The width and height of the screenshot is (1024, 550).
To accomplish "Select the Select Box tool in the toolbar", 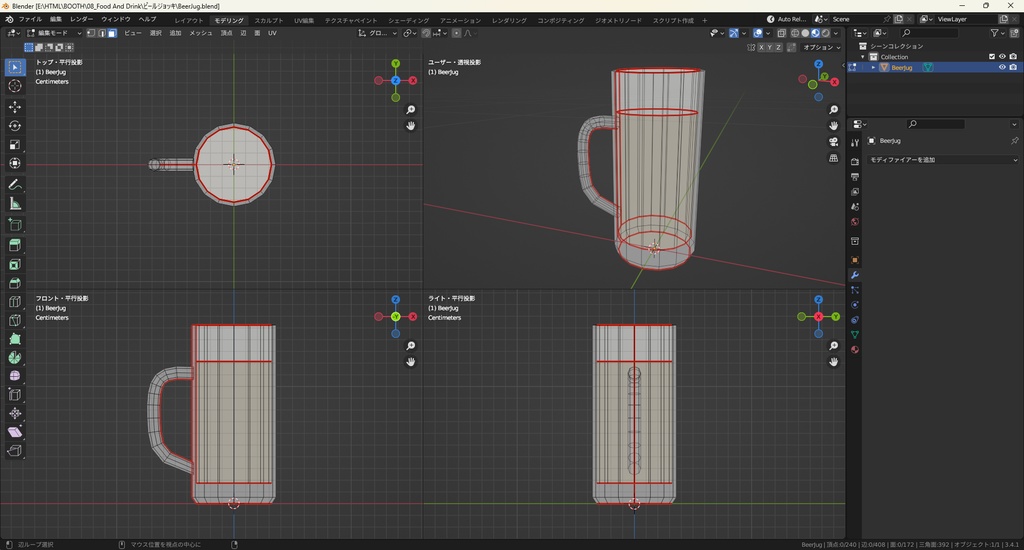I will point(15,67).
